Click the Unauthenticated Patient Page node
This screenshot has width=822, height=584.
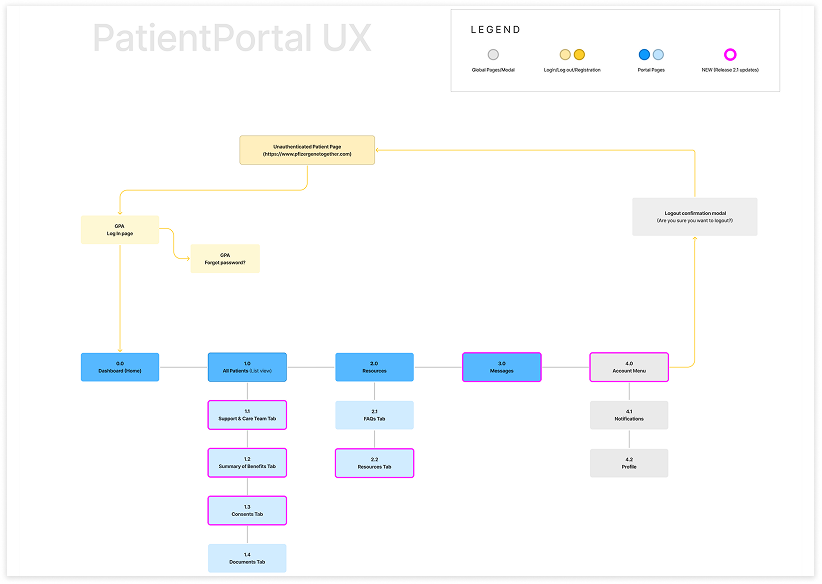(x=306, y=149)
